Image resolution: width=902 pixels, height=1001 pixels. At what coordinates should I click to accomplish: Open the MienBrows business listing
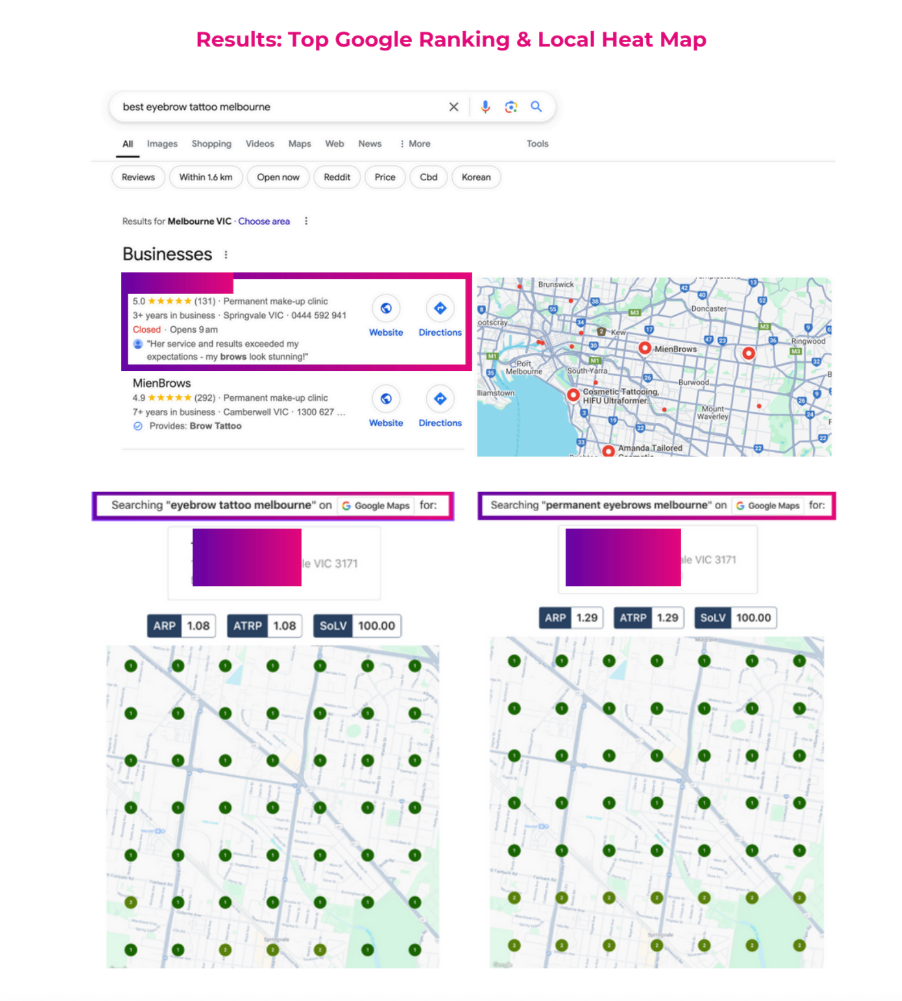[x=162, y=383]
